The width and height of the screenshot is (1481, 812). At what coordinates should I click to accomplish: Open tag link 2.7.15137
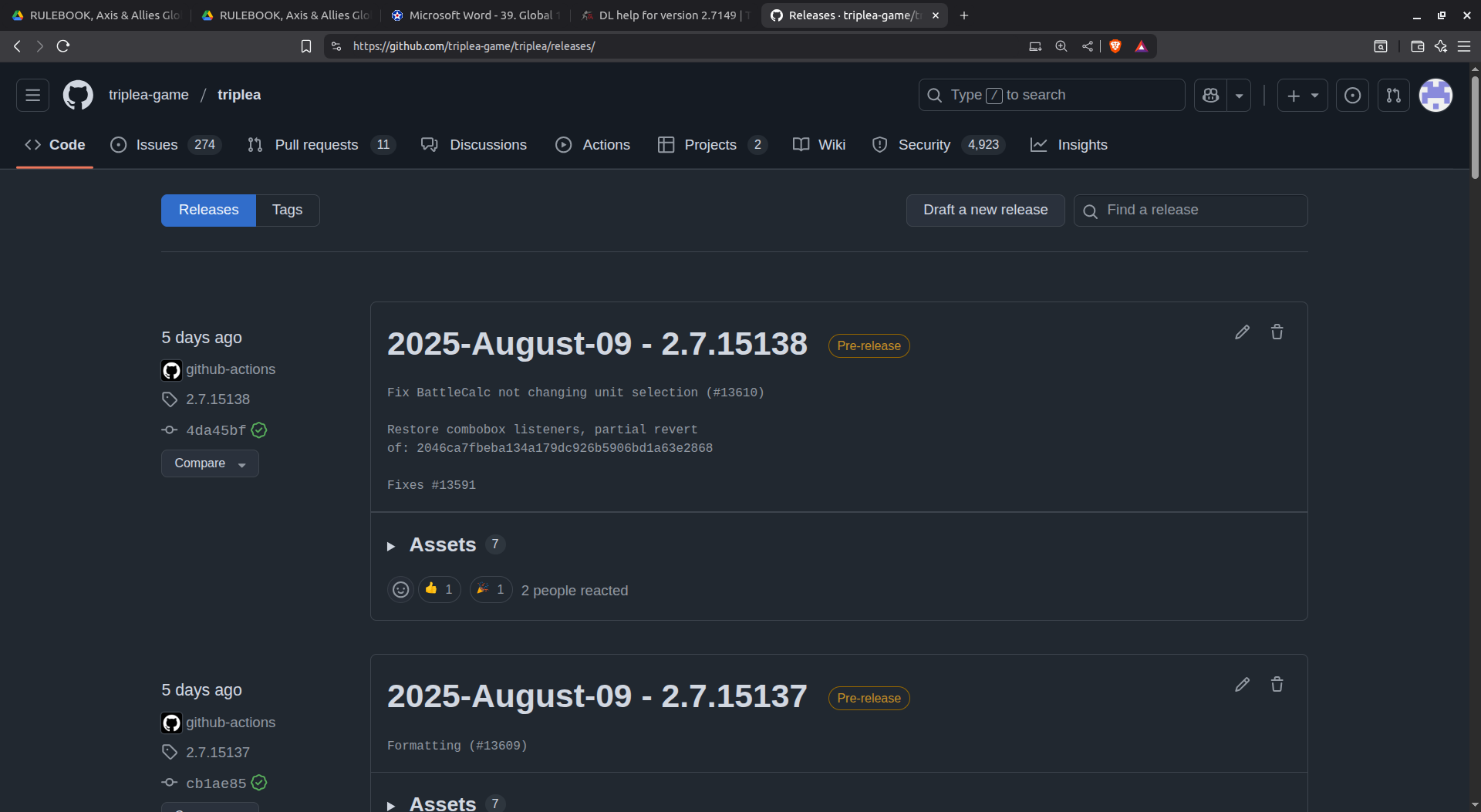pyautogui.click(x=218, y=753)
